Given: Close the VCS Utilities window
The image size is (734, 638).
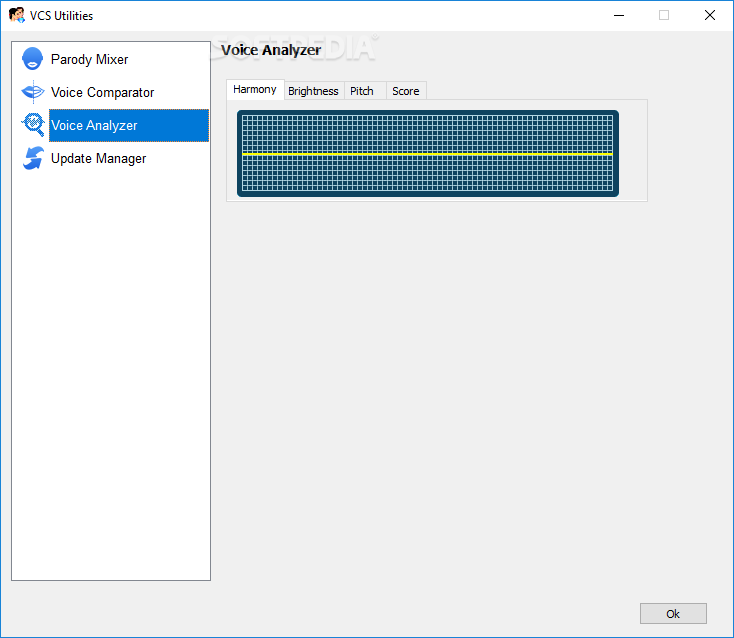Looking at the screenshot, I should coord(710,15).
